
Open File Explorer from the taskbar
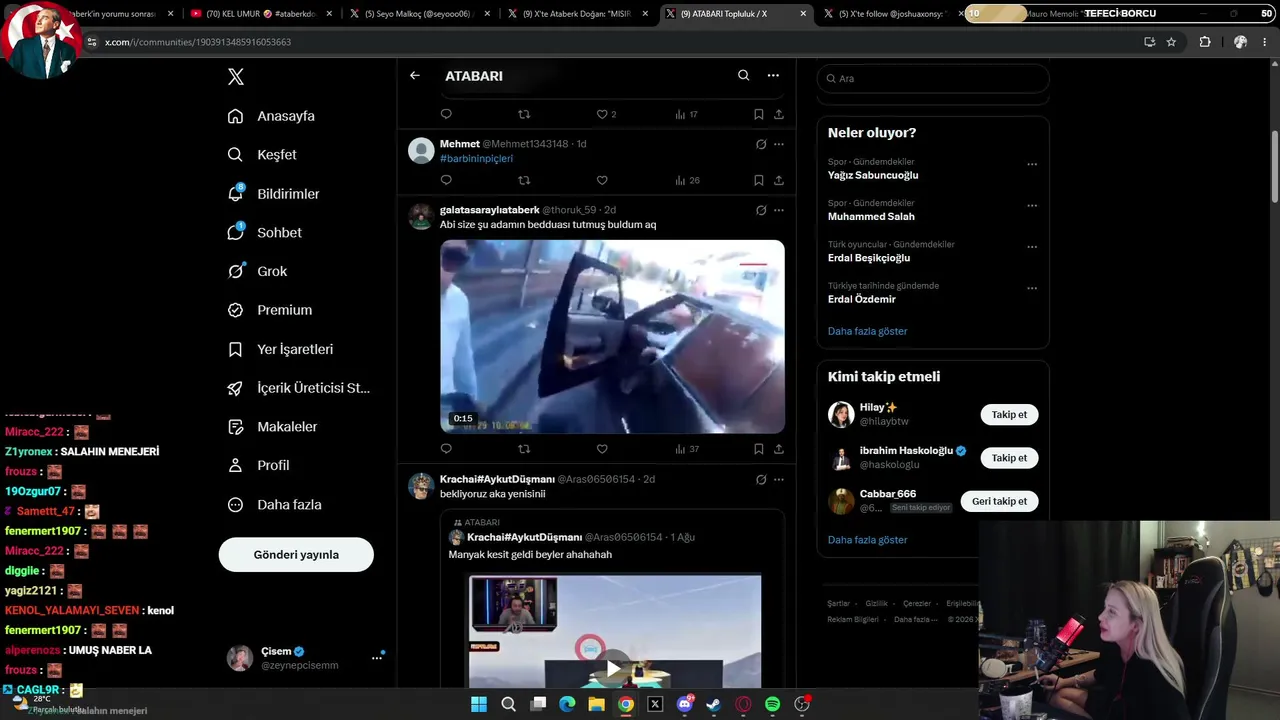597,704
